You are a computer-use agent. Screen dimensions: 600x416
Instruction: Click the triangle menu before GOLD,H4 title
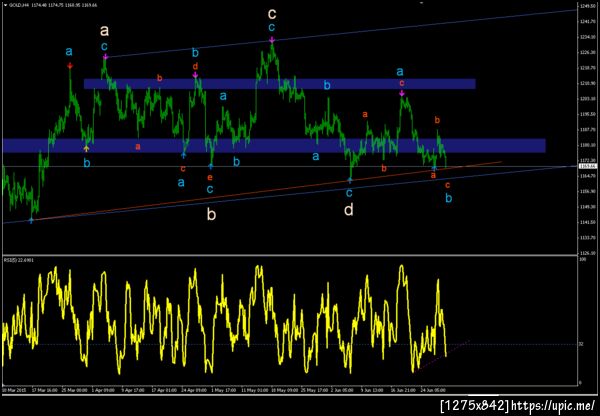tap(6, 5)
